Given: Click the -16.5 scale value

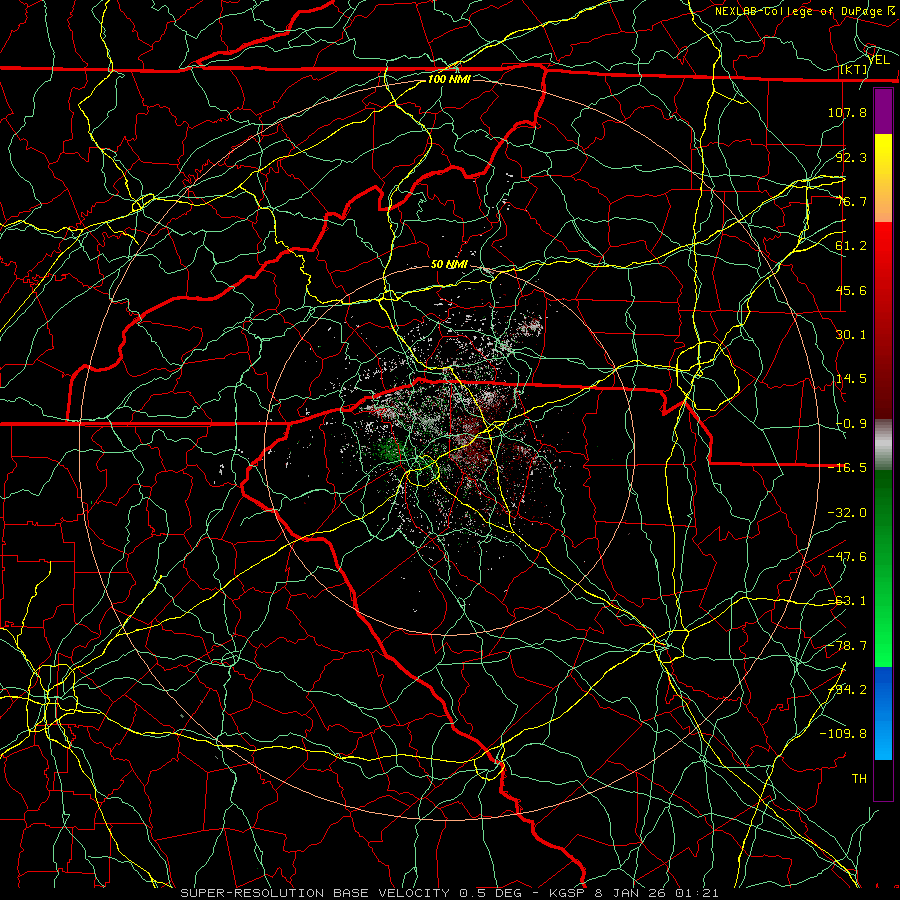Looking at the screenshot, I should (x=847, y=468).
